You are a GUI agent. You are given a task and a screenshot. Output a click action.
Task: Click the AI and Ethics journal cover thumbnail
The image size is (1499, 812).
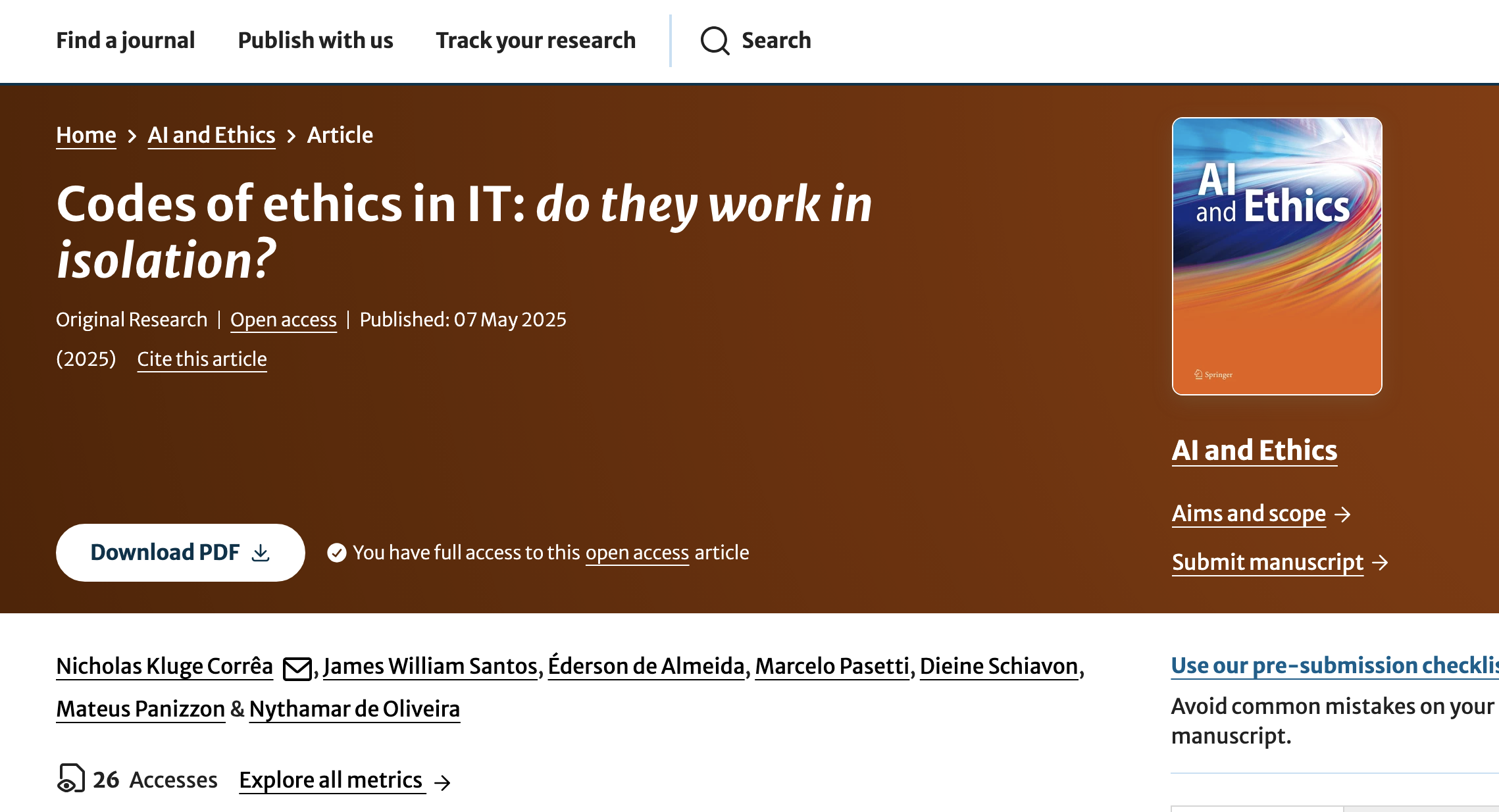[1277, 256]
